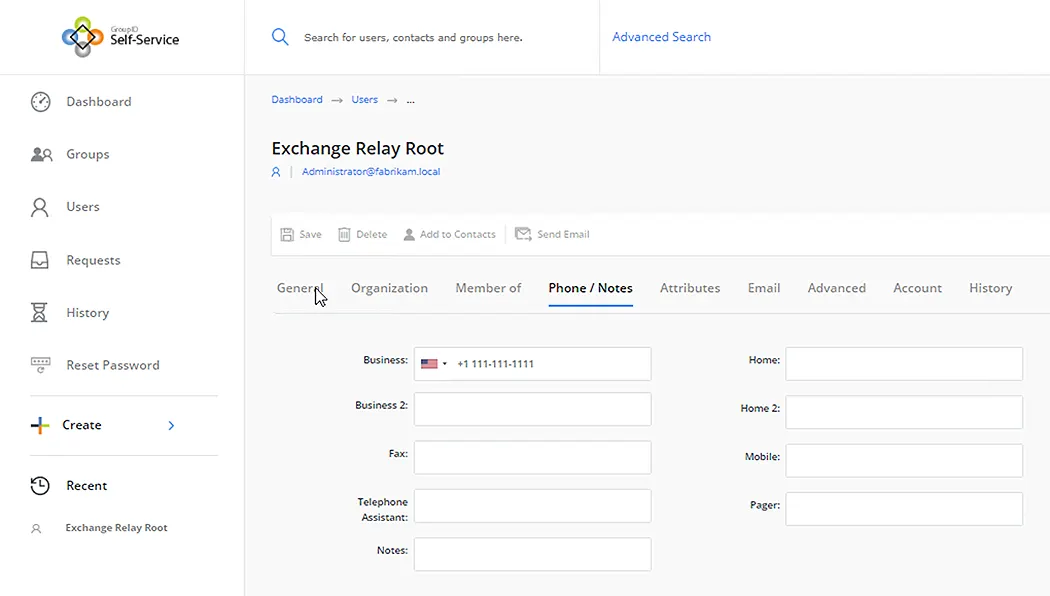Screen dimensions: 1050x596
Task: Click the Telephone Assistant input field
Action: [532, 506]
